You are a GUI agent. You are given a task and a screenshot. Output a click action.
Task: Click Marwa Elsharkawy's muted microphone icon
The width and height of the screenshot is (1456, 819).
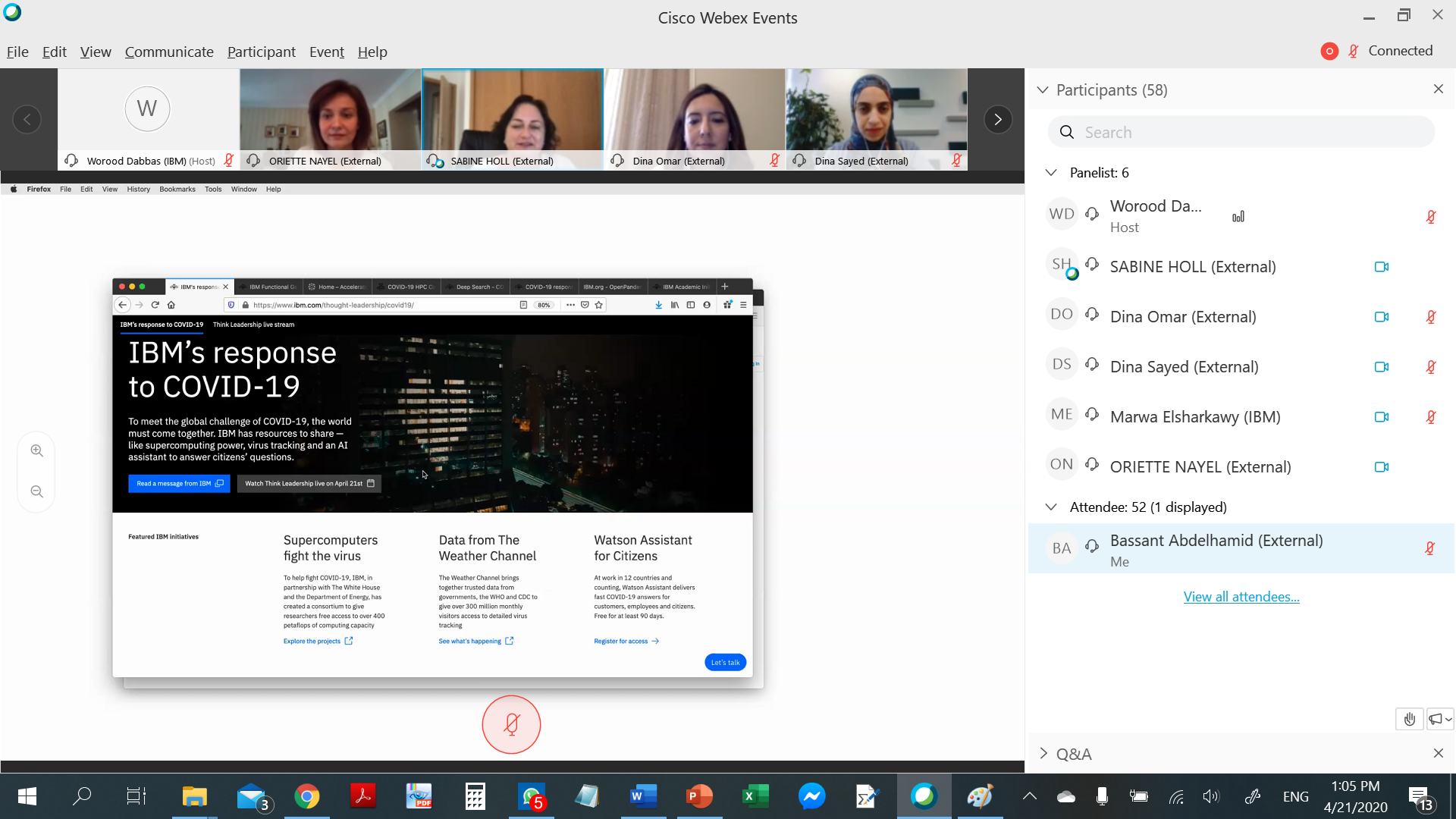pos(1431,417)
